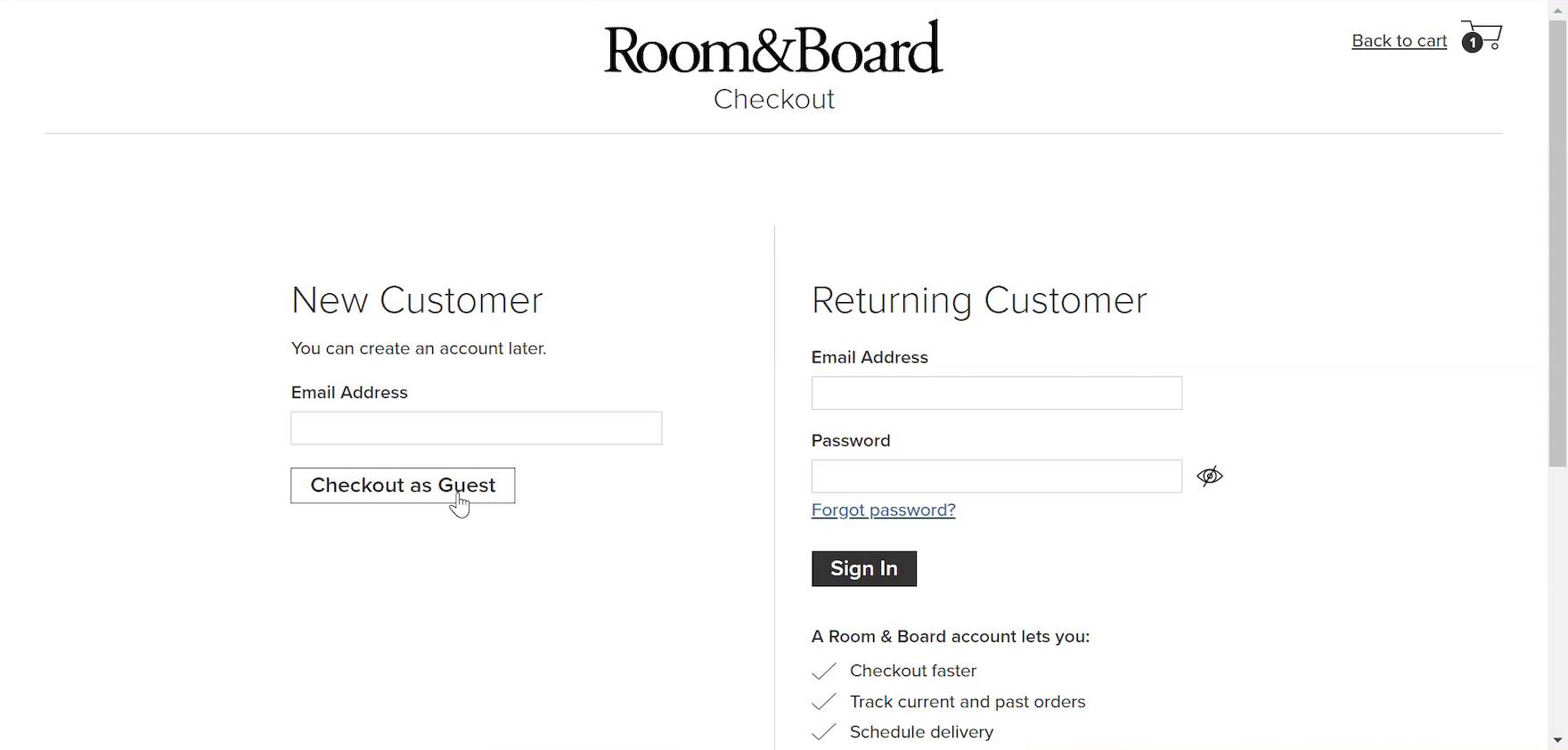1568x750 pixels.
Task: Click the Password field label
Action: click(851, 441)
